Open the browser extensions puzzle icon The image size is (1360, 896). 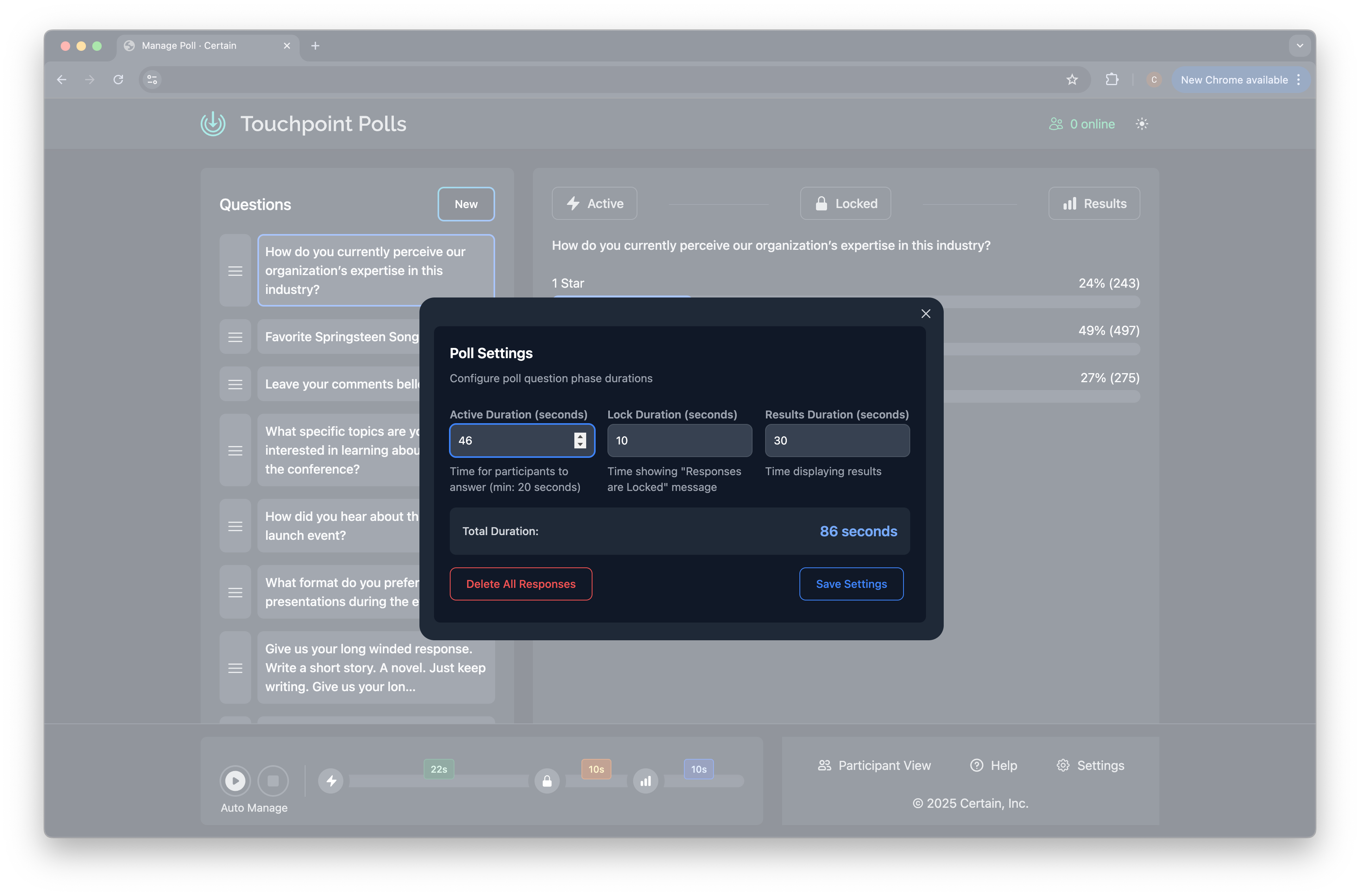pos(1111,80)
